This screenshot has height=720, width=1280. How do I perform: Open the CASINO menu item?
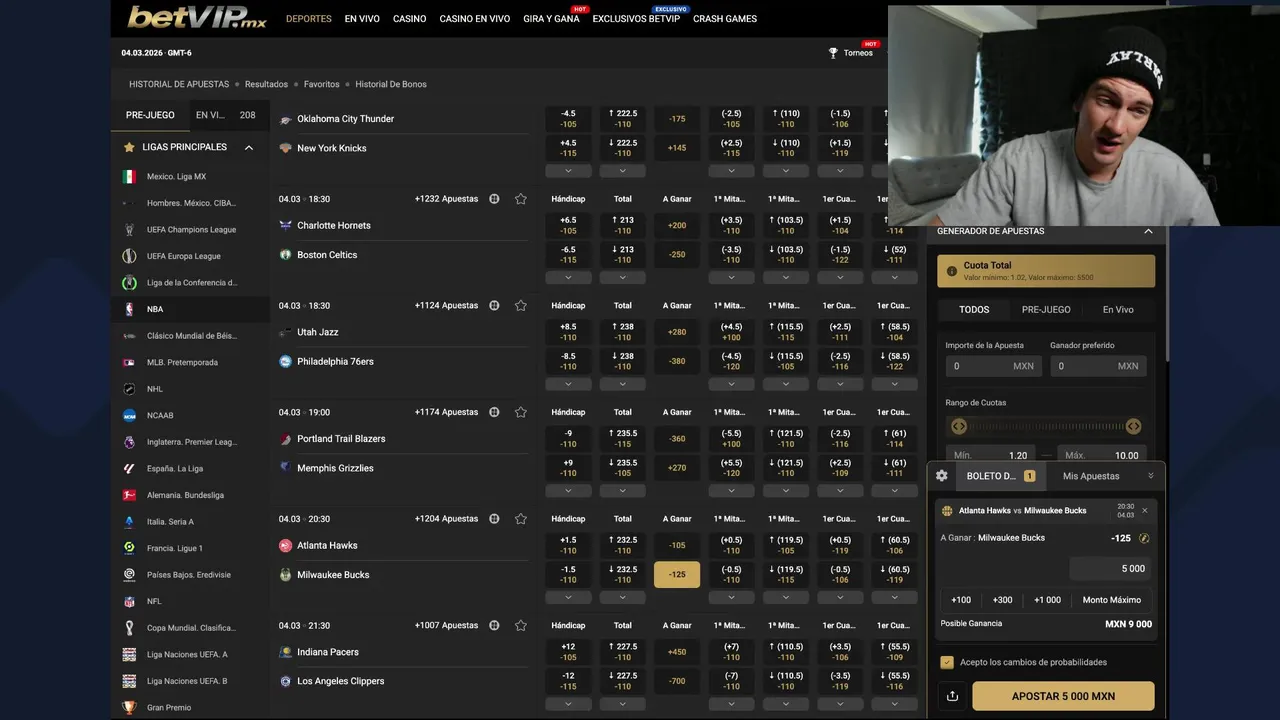click(x=409, y=19)
